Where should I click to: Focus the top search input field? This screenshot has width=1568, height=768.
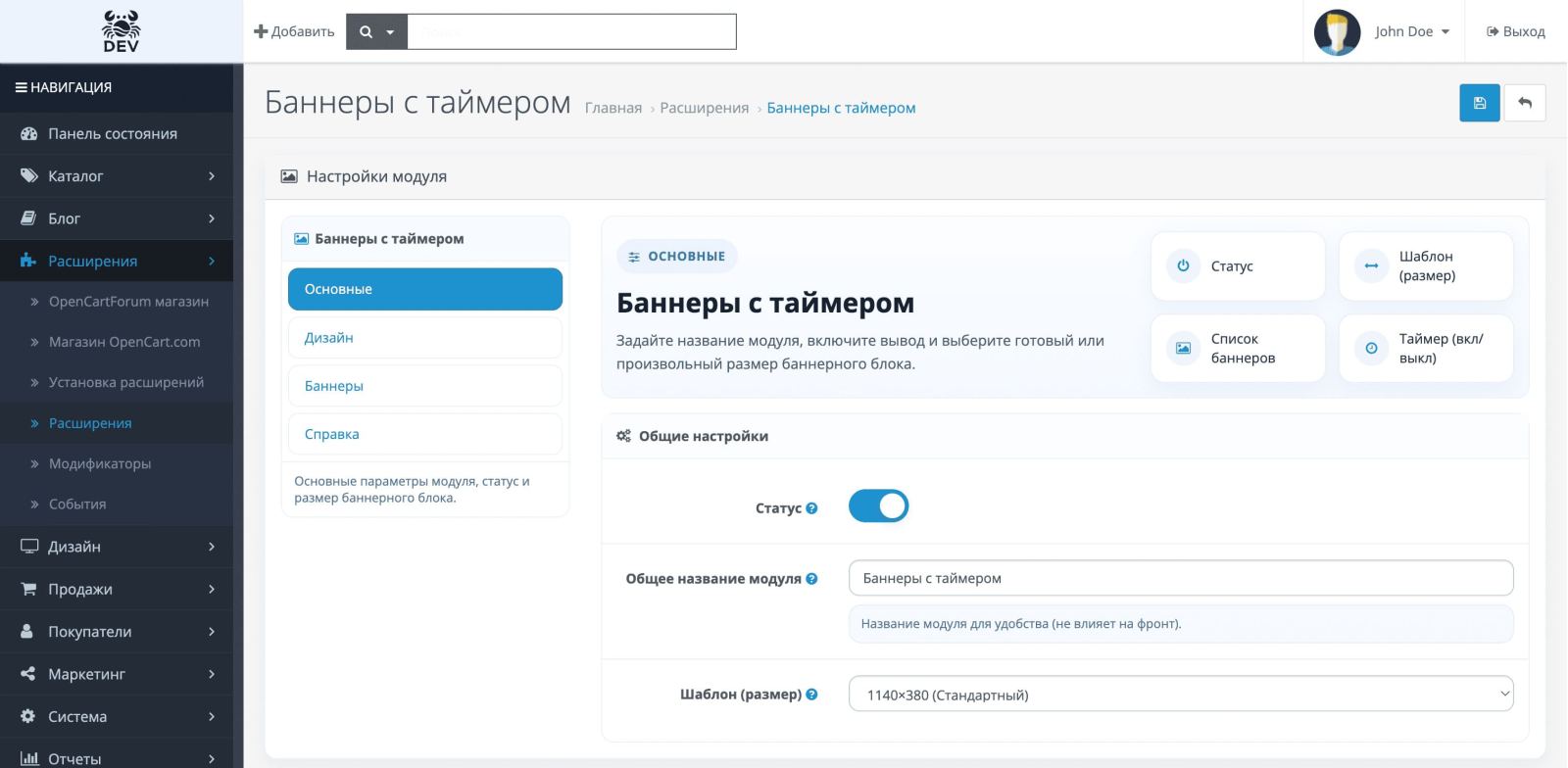click(571, 31)
